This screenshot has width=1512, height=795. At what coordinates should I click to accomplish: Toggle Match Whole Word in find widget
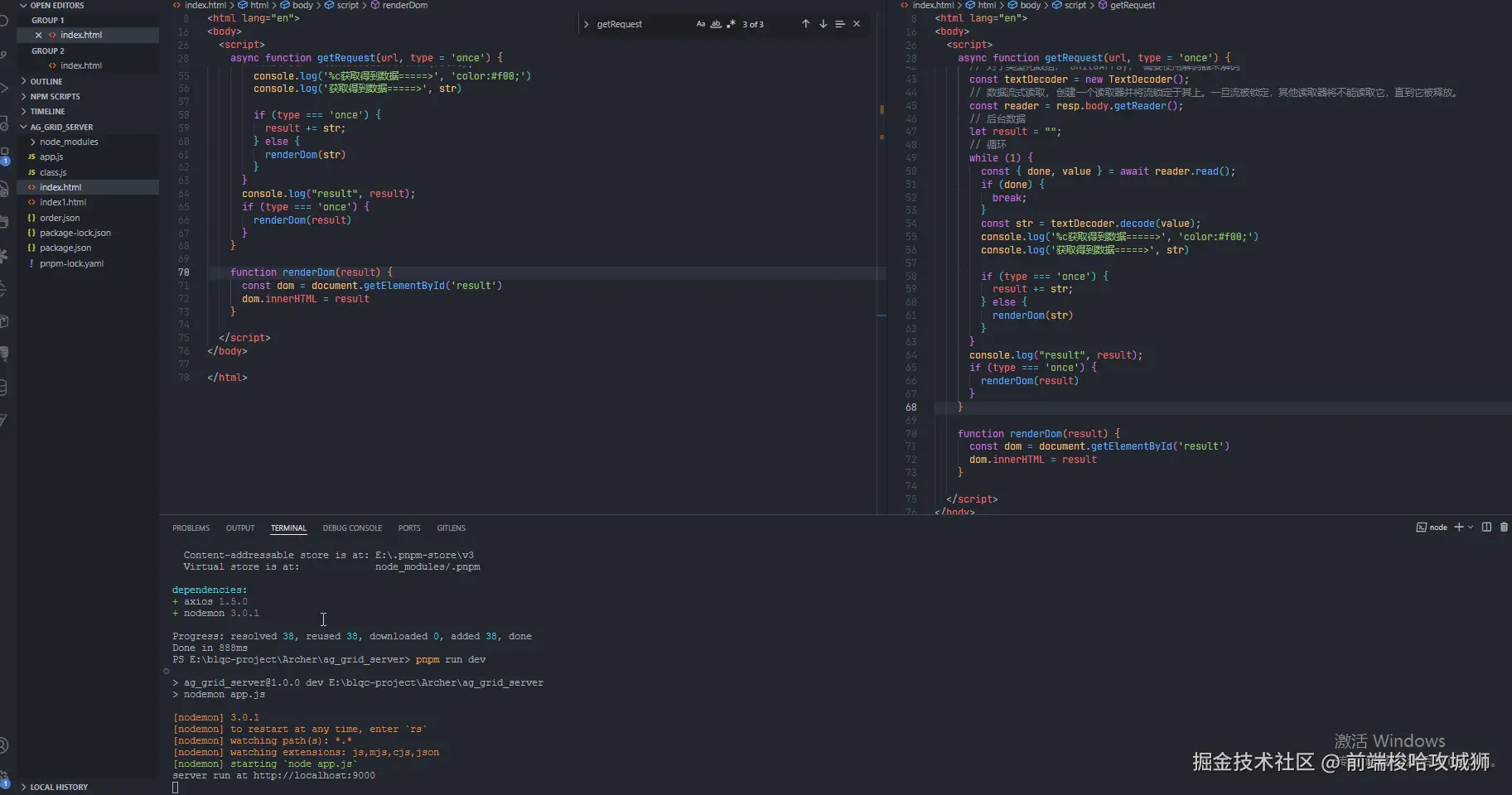coord(716,24)
